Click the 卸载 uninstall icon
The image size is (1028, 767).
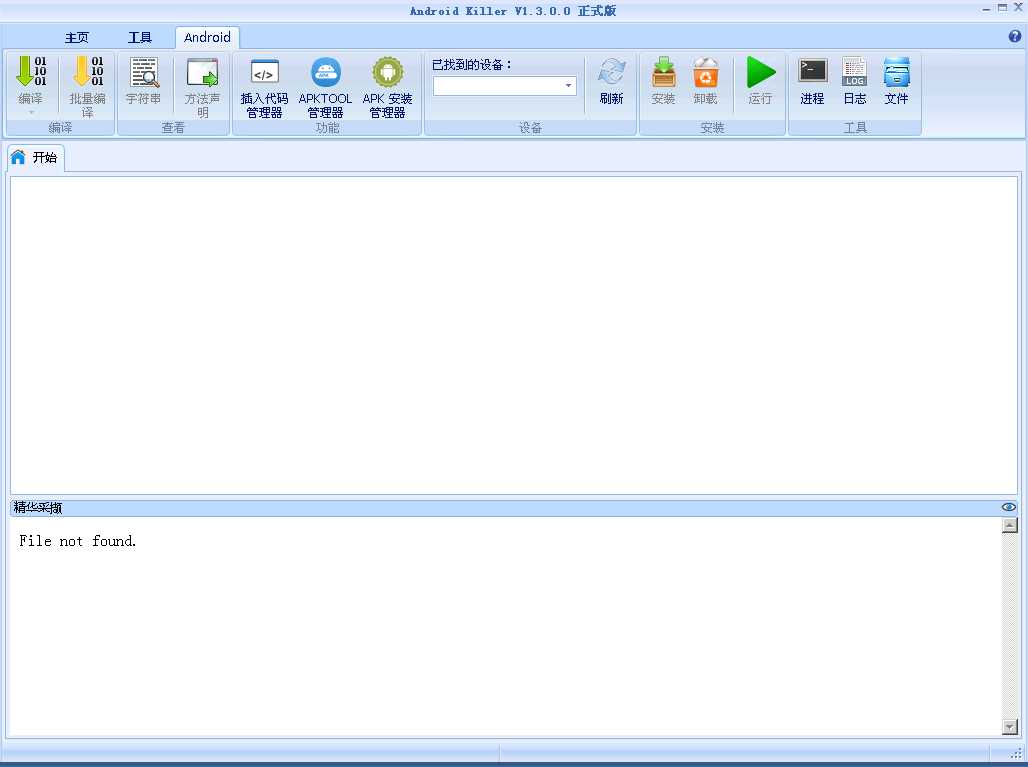[705, 72]
